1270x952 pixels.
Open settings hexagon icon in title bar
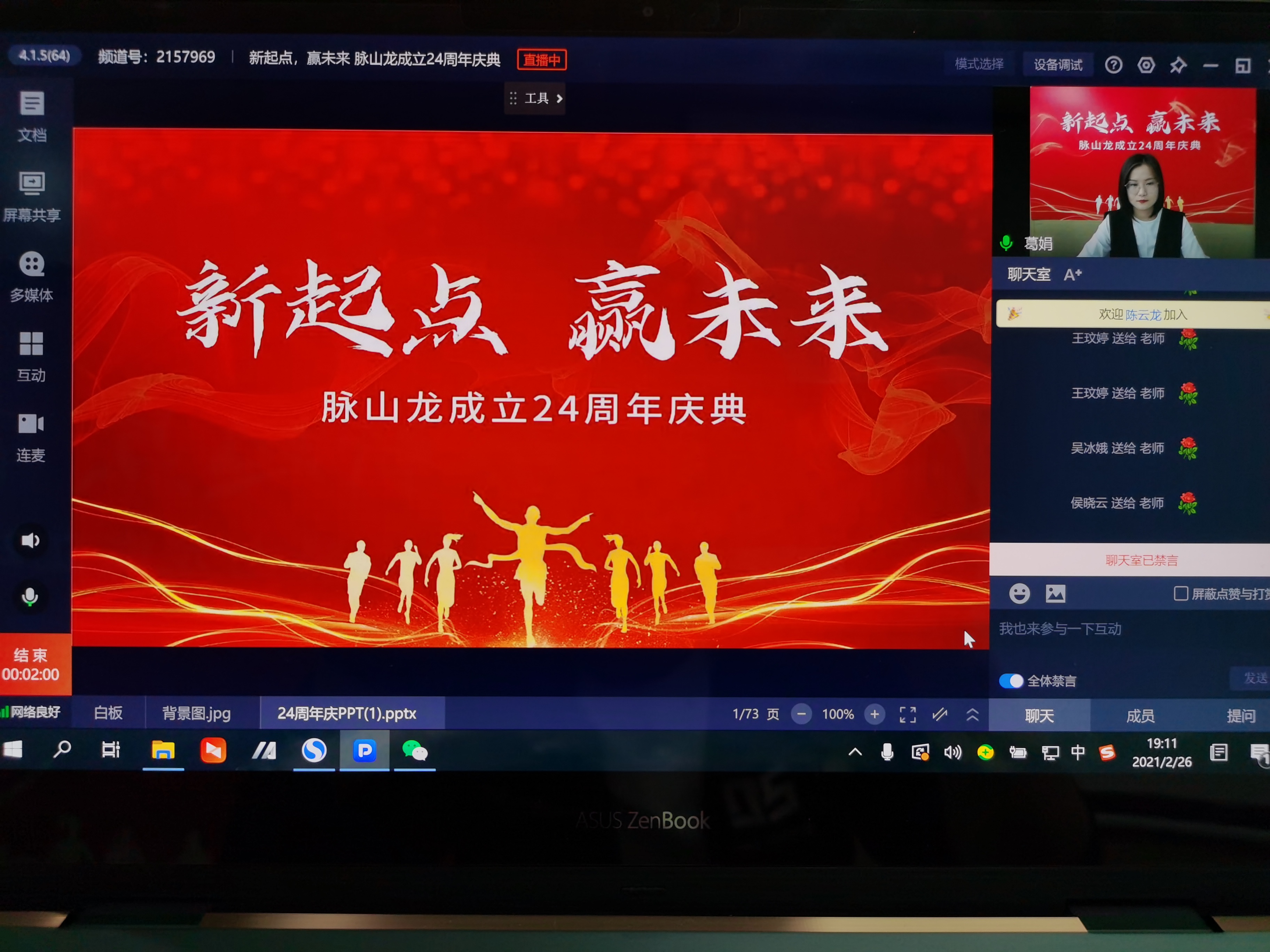[1146, 65]
